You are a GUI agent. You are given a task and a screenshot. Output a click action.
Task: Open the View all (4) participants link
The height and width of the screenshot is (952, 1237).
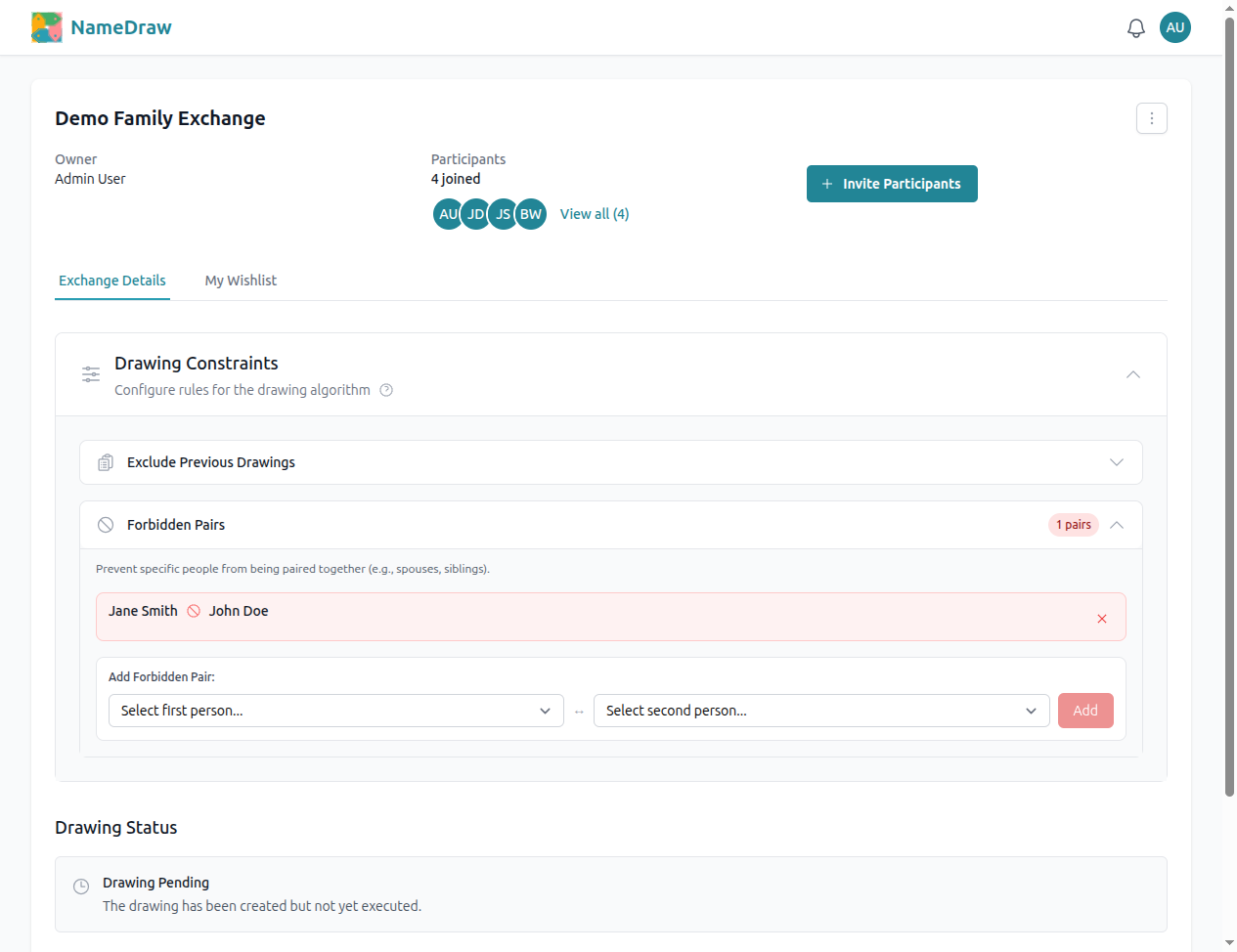pos(594,214)
